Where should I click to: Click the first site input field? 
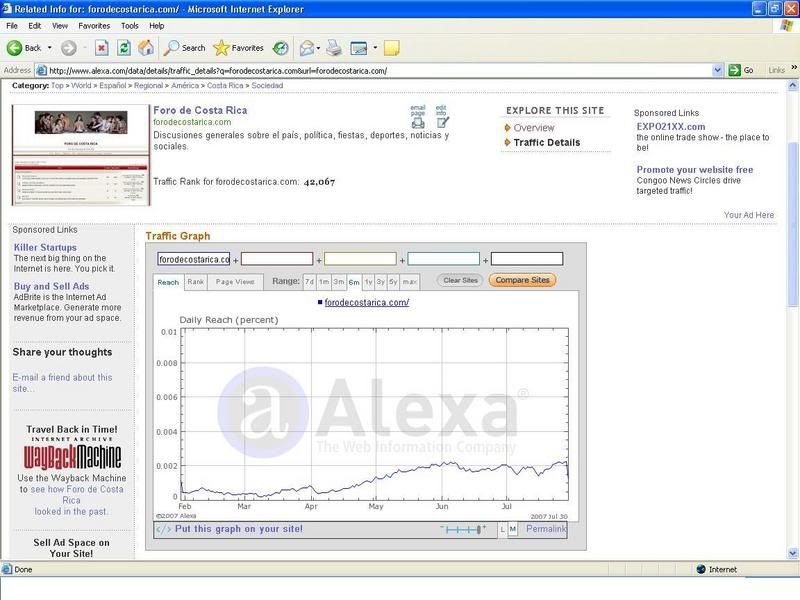(x=193, y=259)
